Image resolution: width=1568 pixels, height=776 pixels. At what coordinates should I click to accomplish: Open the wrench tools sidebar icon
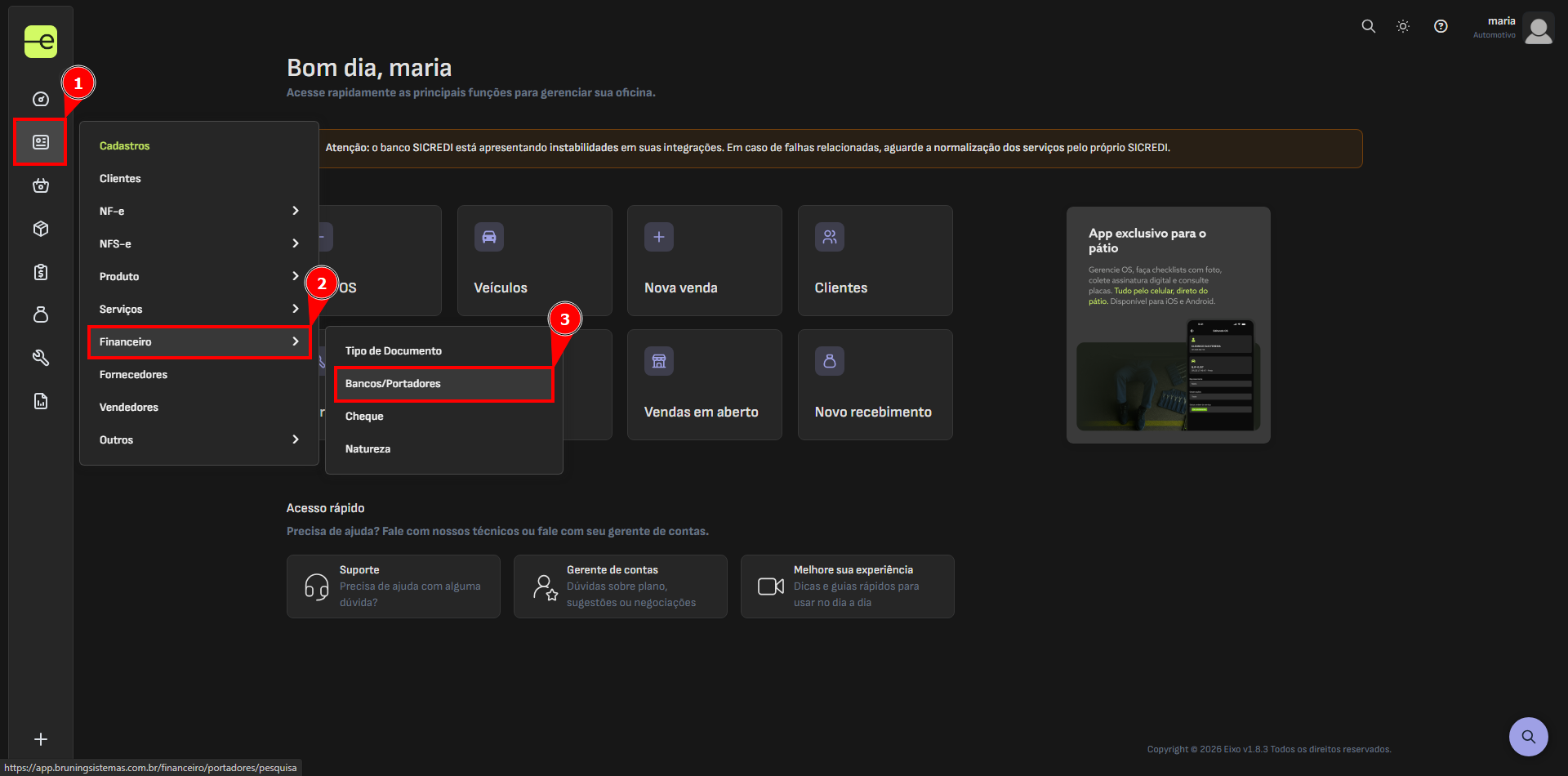pyautogui.click(x=41, y=358)
